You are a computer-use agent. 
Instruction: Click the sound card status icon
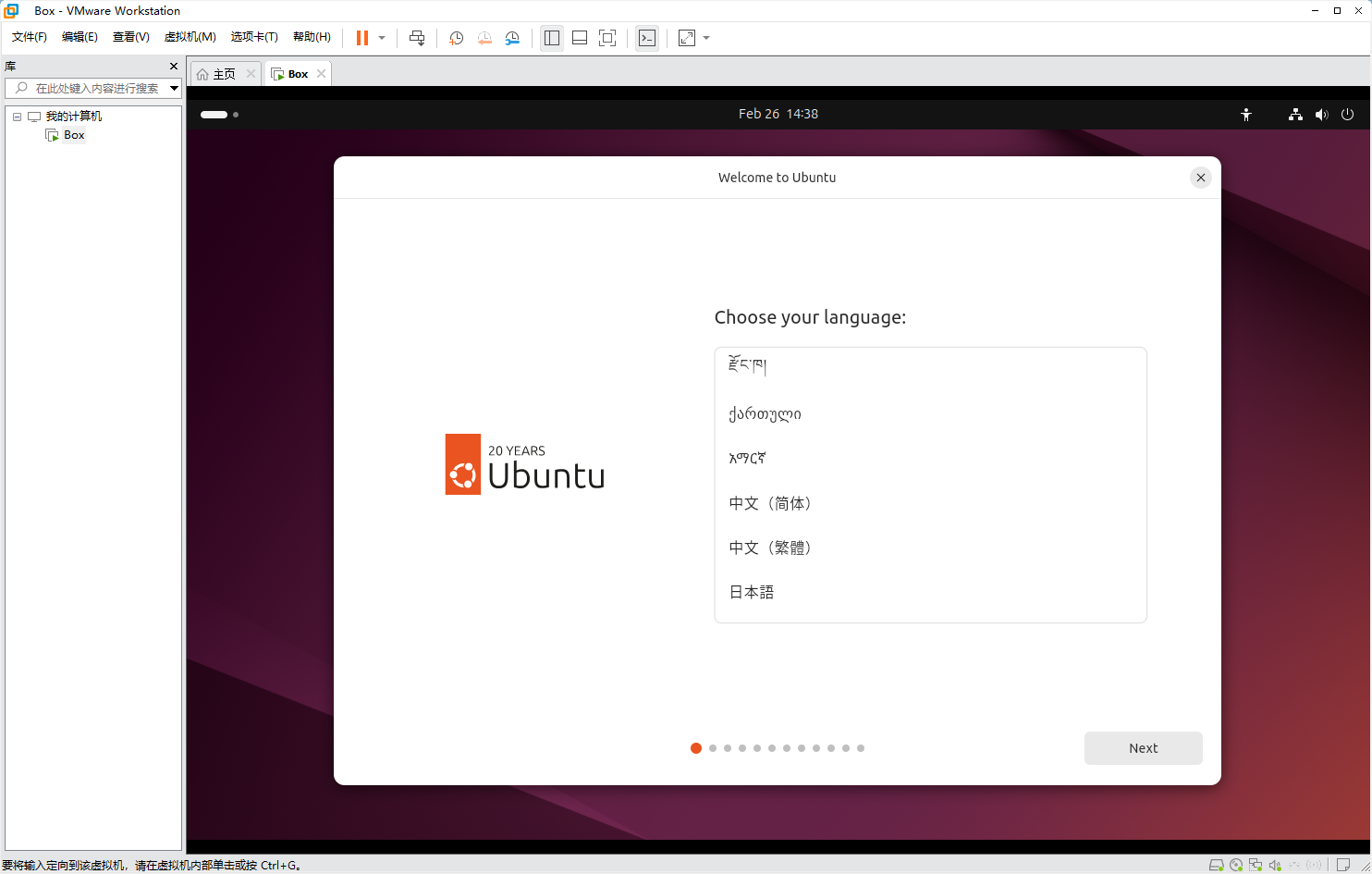[1275, 866]
